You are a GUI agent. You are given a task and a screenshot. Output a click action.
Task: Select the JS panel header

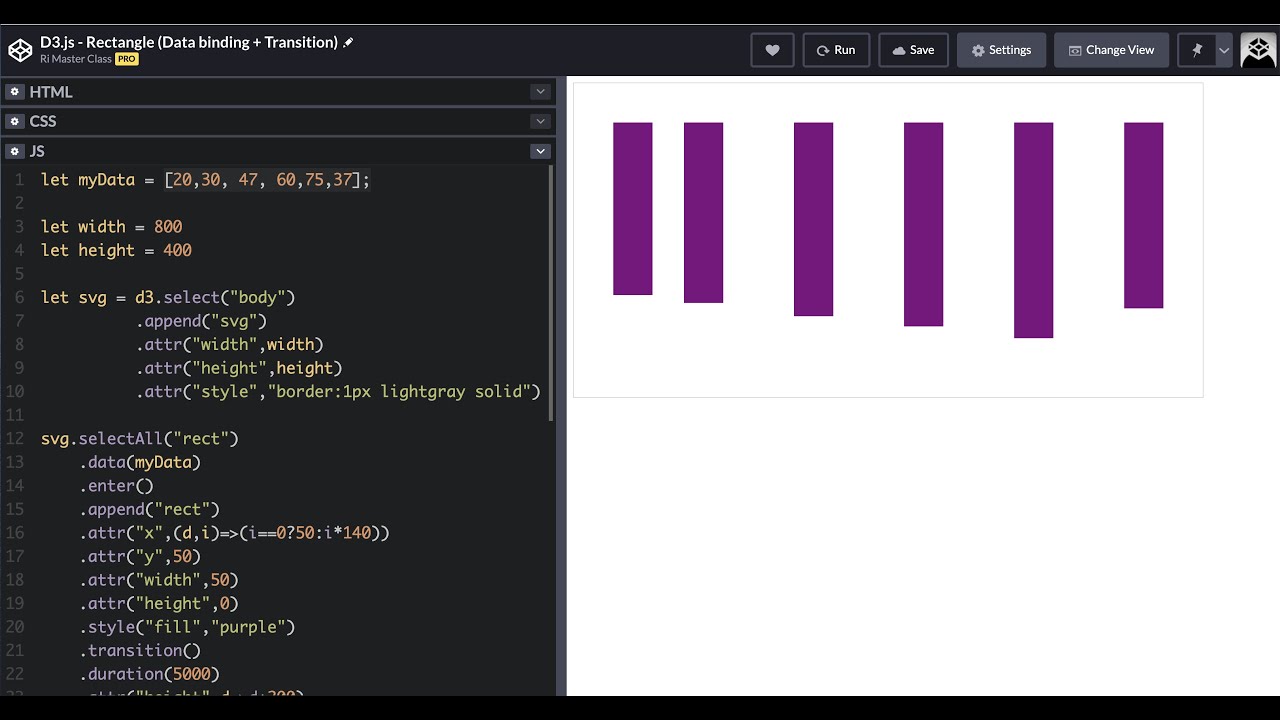(279, 151)
